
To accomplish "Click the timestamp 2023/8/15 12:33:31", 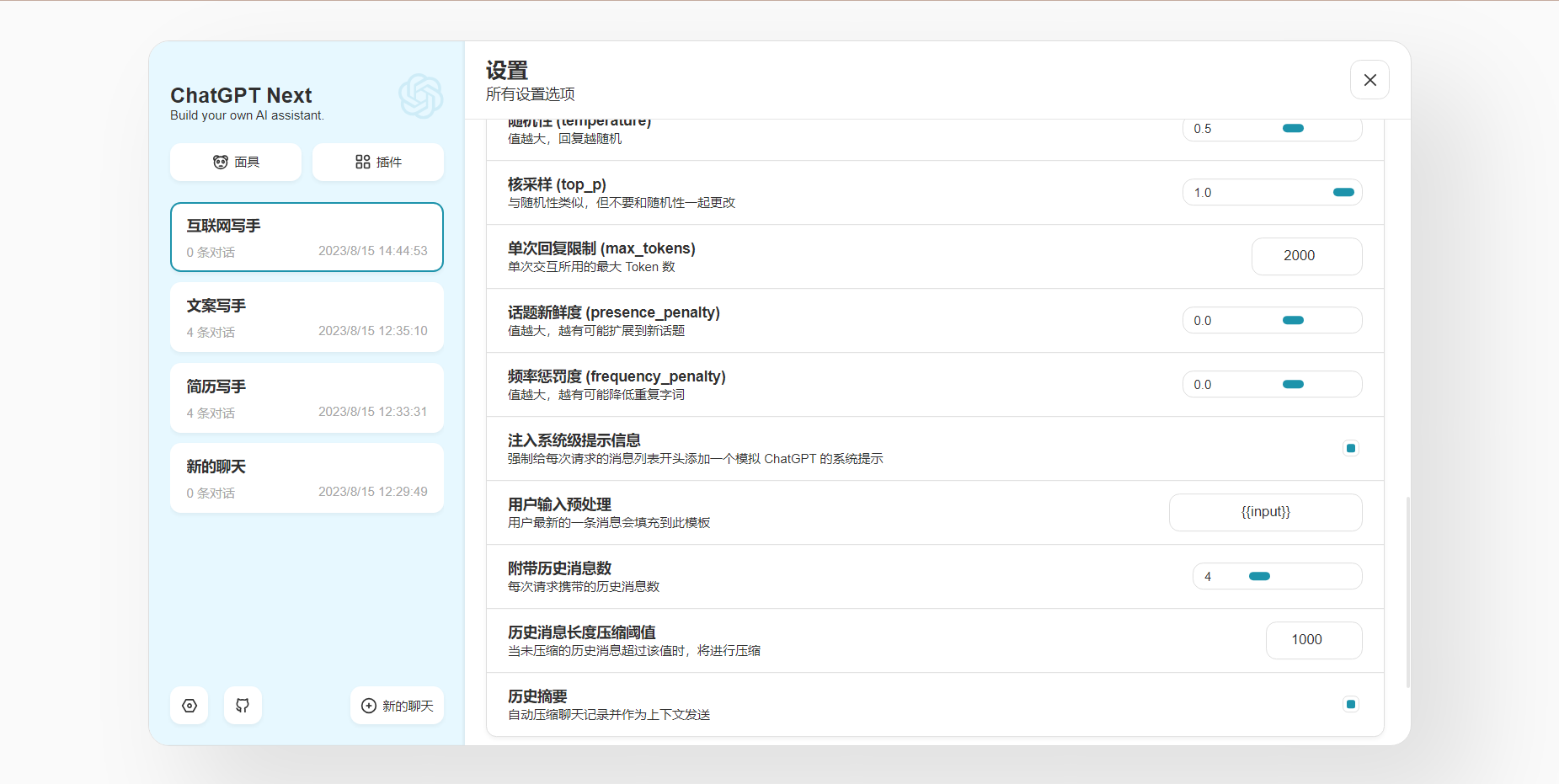I will [373, 412].
